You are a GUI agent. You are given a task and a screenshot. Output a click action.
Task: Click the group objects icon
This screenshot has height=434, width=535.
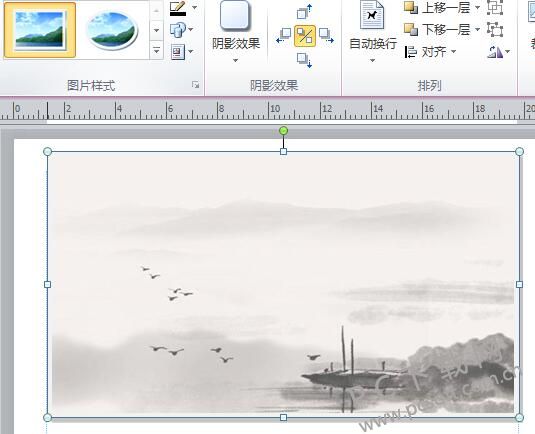click(x=495, y=8)
